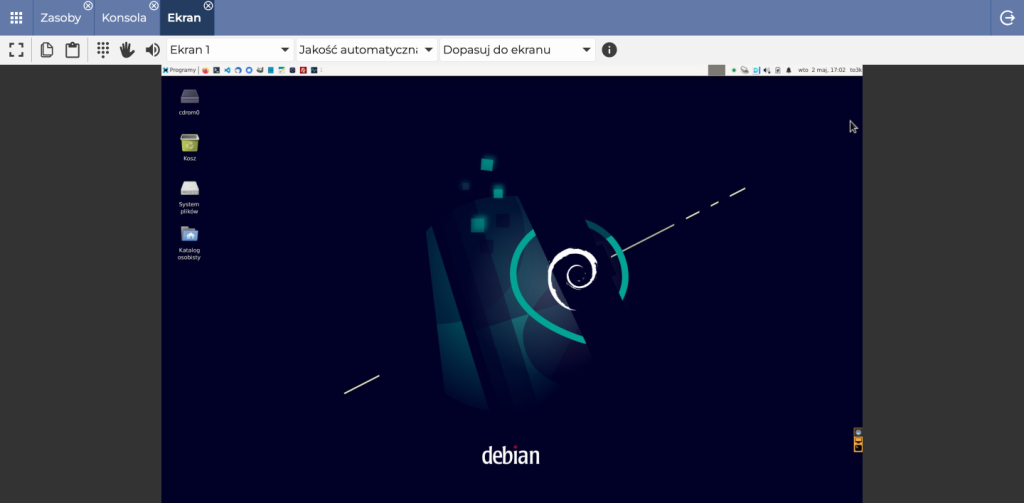
Task: Click the notification bell in Debian tray
Action: 789,70
